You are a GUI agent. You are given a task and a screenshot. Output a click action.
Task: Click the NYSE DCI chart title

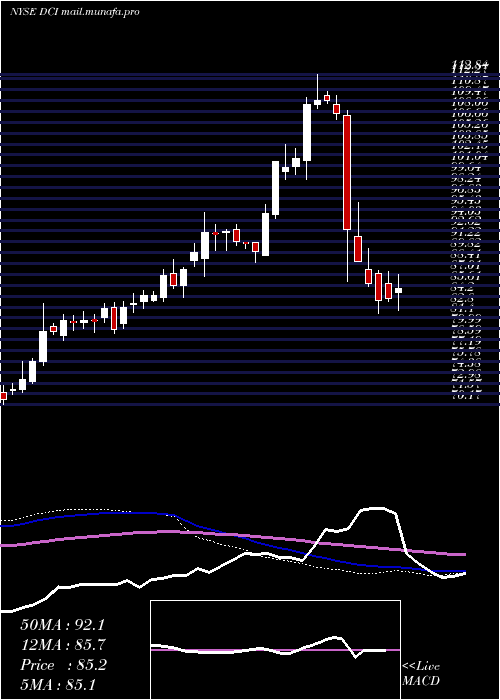74,12
